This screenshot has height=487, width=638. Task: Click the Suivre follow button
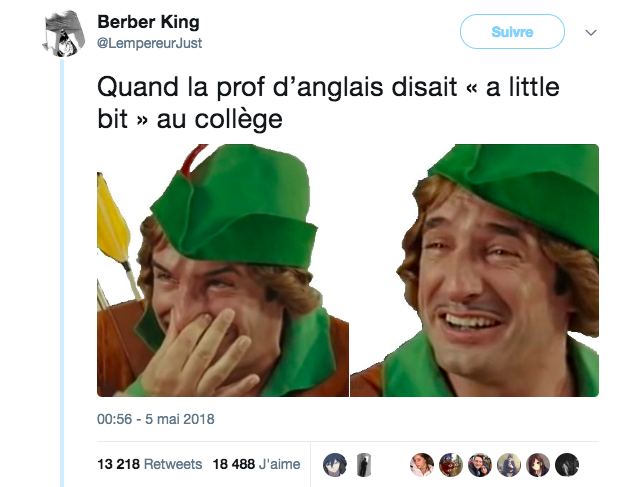(x=512, y=32)
